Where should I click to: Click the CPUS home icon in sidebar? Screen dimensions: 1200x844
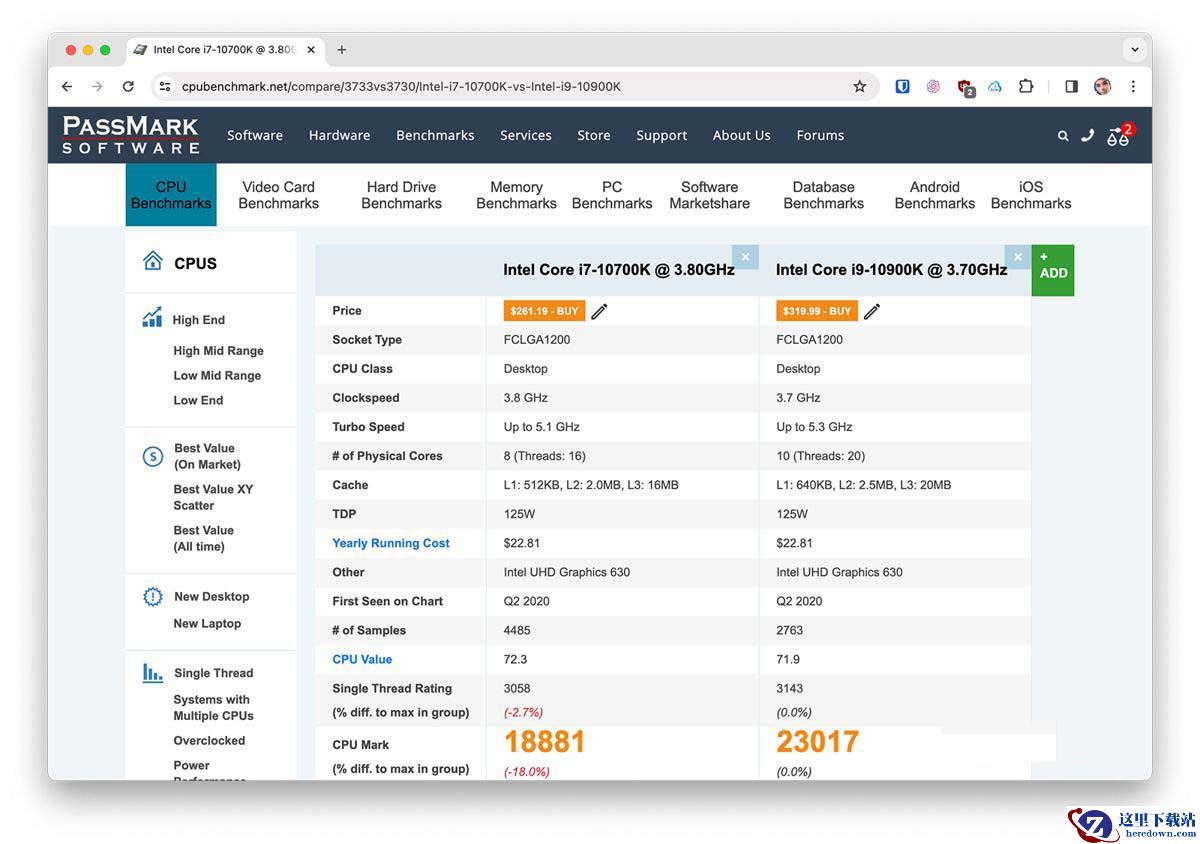[x=153, y=261]
